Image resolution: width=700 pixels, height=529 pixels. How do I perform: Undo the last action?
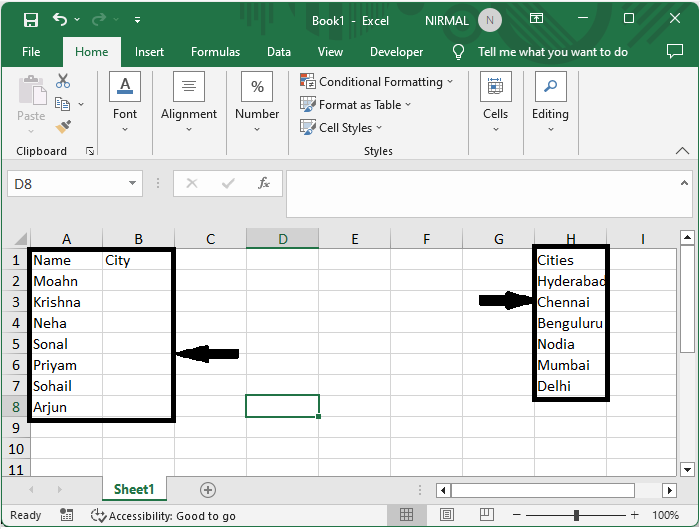click(x=60, y=20)
